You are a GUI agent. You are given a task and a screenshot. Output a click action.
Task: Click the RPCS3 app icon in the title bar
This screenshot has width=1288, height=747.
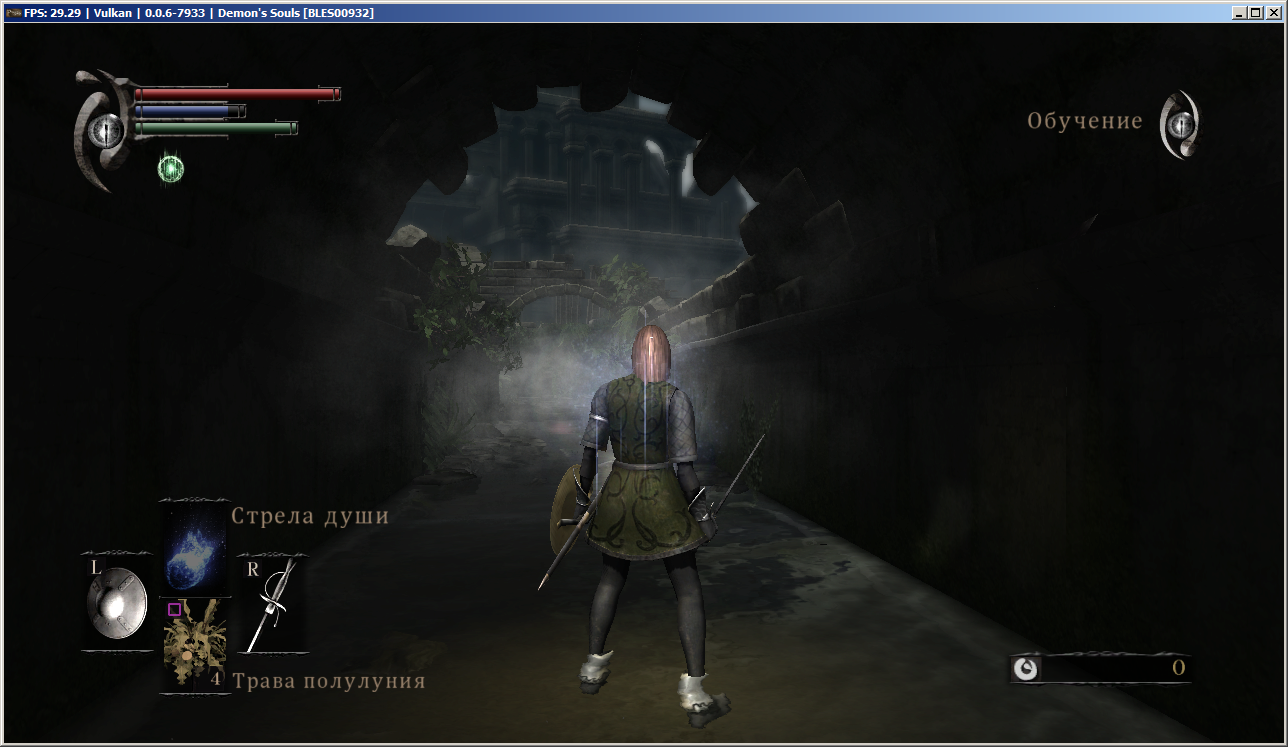(x=13, y=13)
